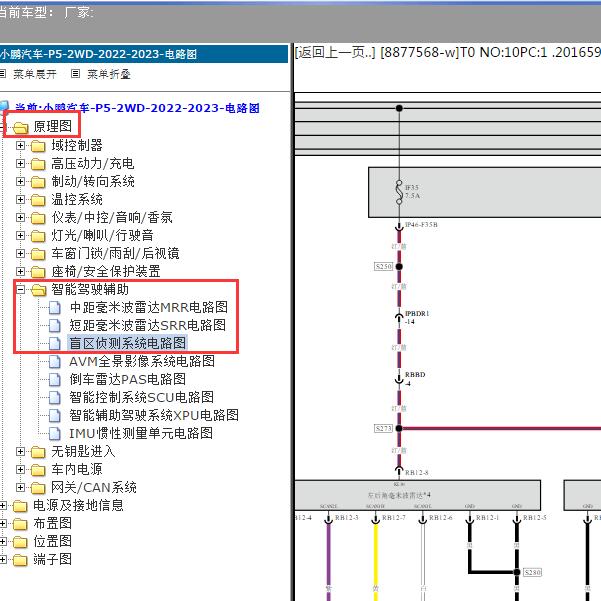Click the 温控系统 folder icon
This screenshot has height=601, width=601.
(x=38, y=200)
